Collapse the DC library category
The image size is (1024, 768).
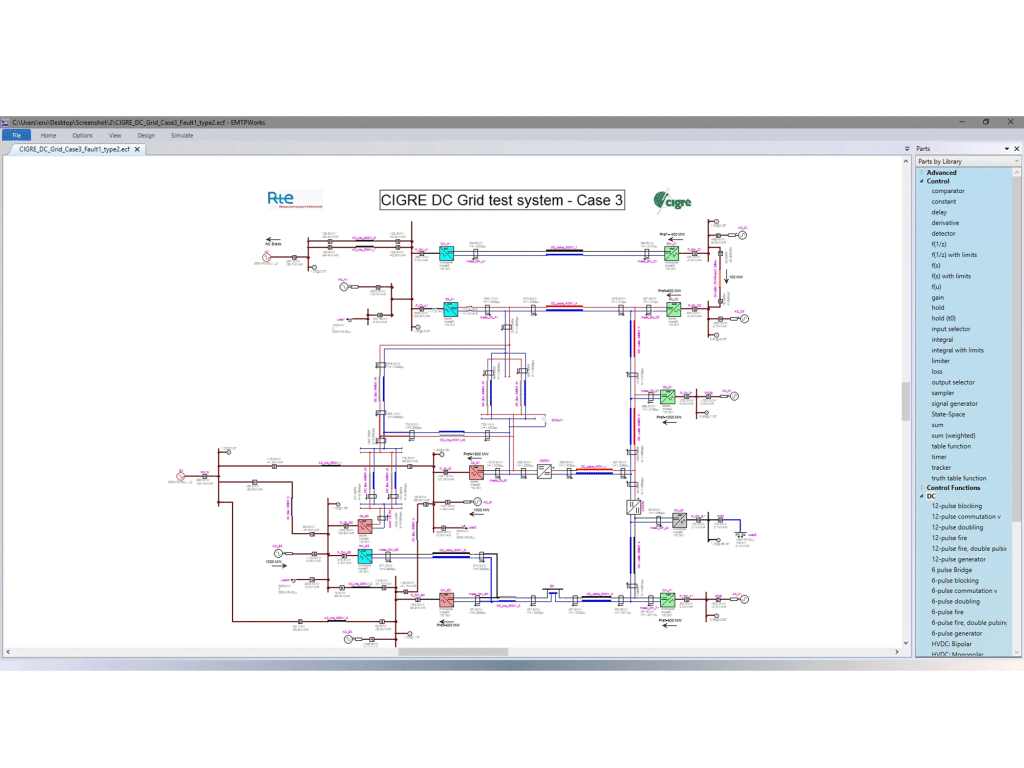[x=922, y=496]
